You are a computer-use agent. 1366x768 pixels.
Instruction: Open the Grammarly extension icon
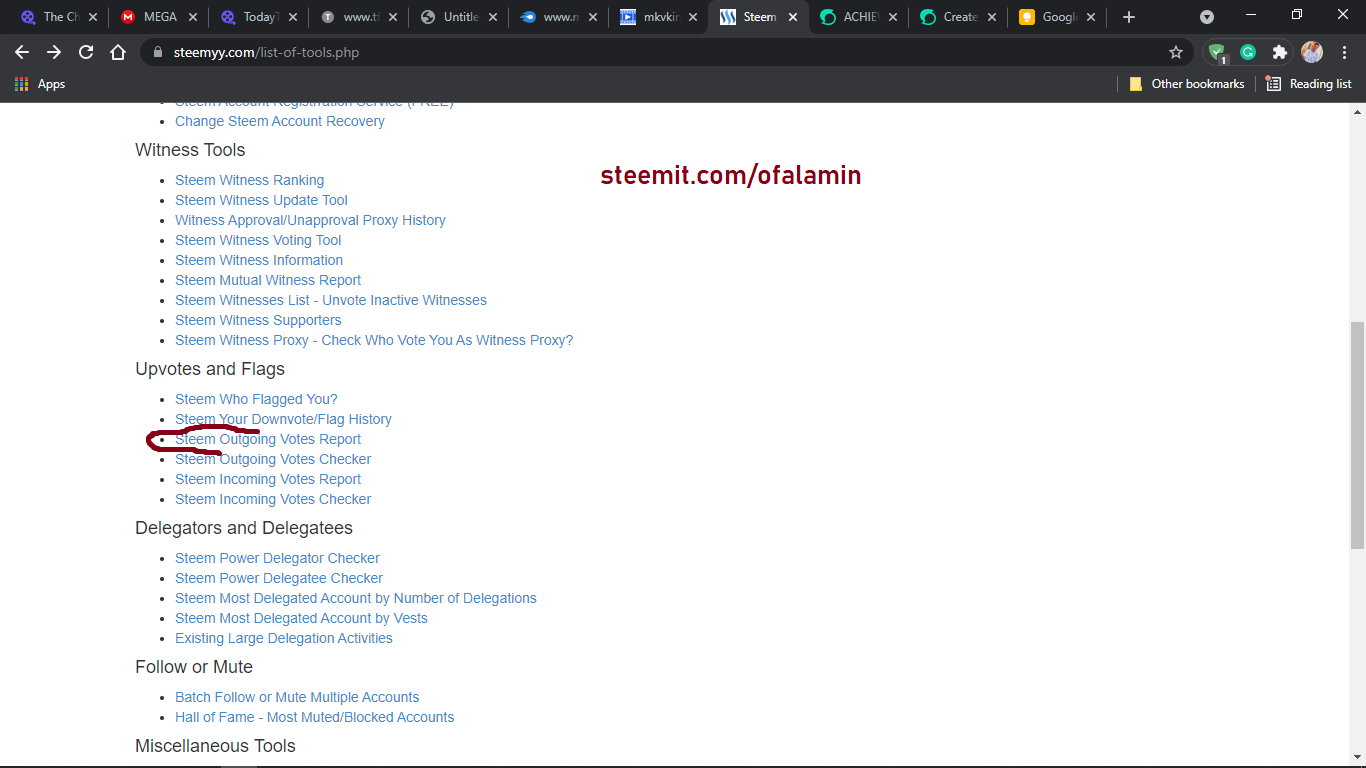click(1248, 52)
